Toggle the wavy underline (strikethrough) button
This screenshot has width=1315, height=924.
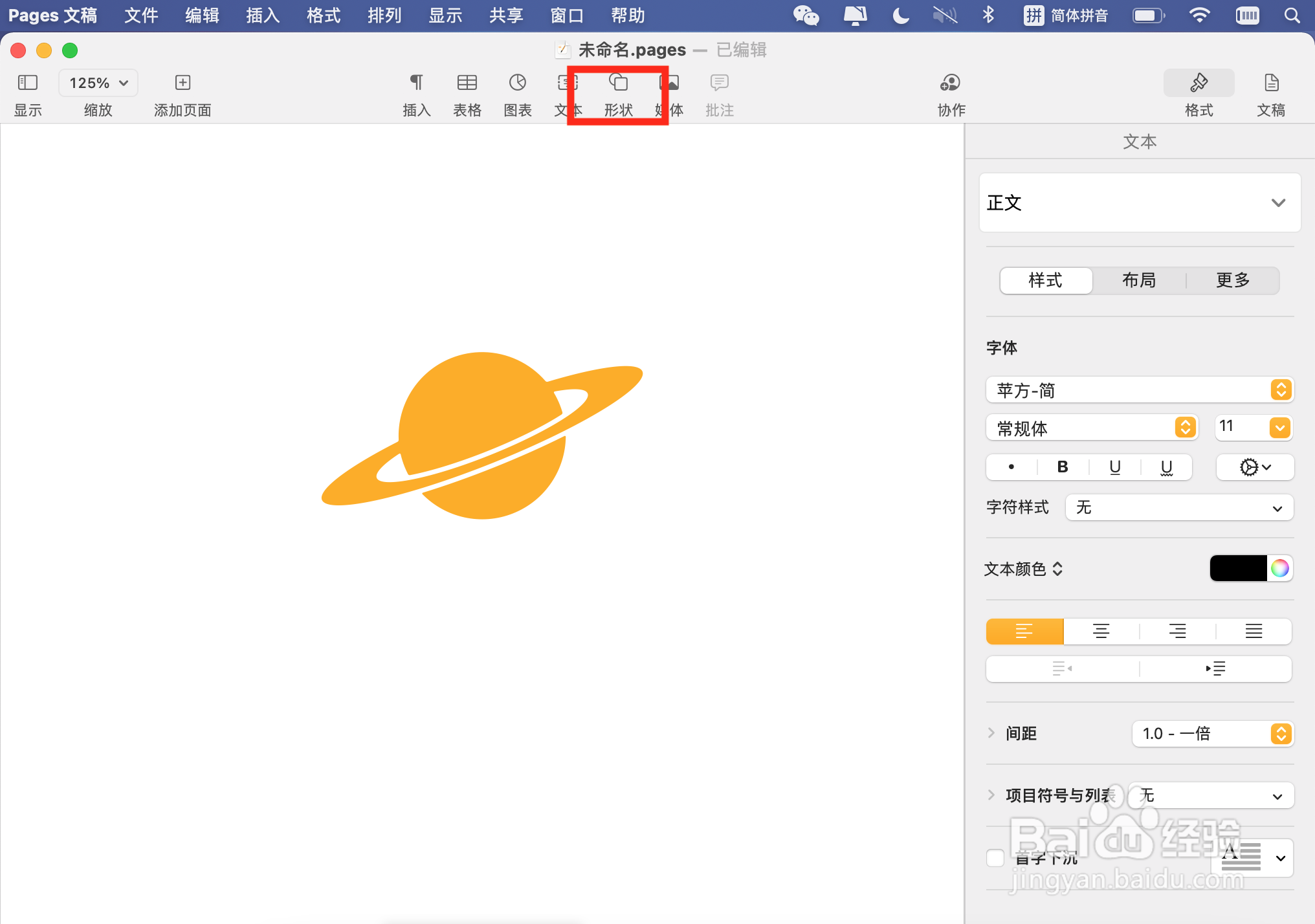click(x=1166, y=467)
